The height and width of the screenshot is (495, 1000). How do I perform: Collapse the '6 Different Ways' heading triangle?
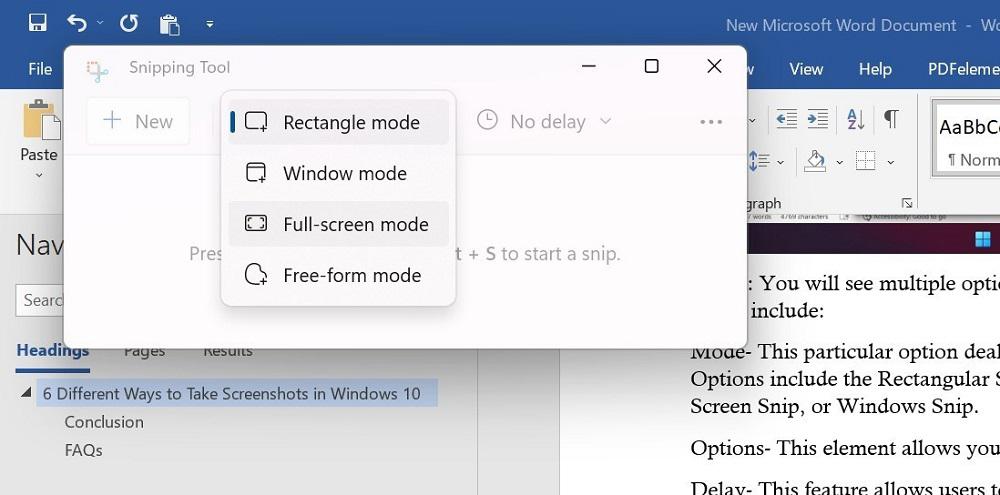tap(26, 392)
